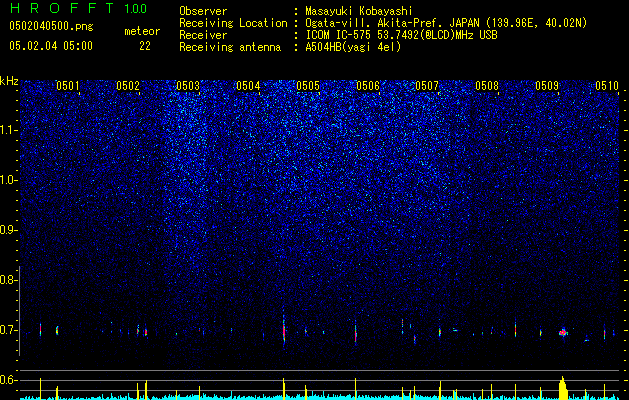
Task: Click the HROFFT program title
Action: tap(63, 8)
